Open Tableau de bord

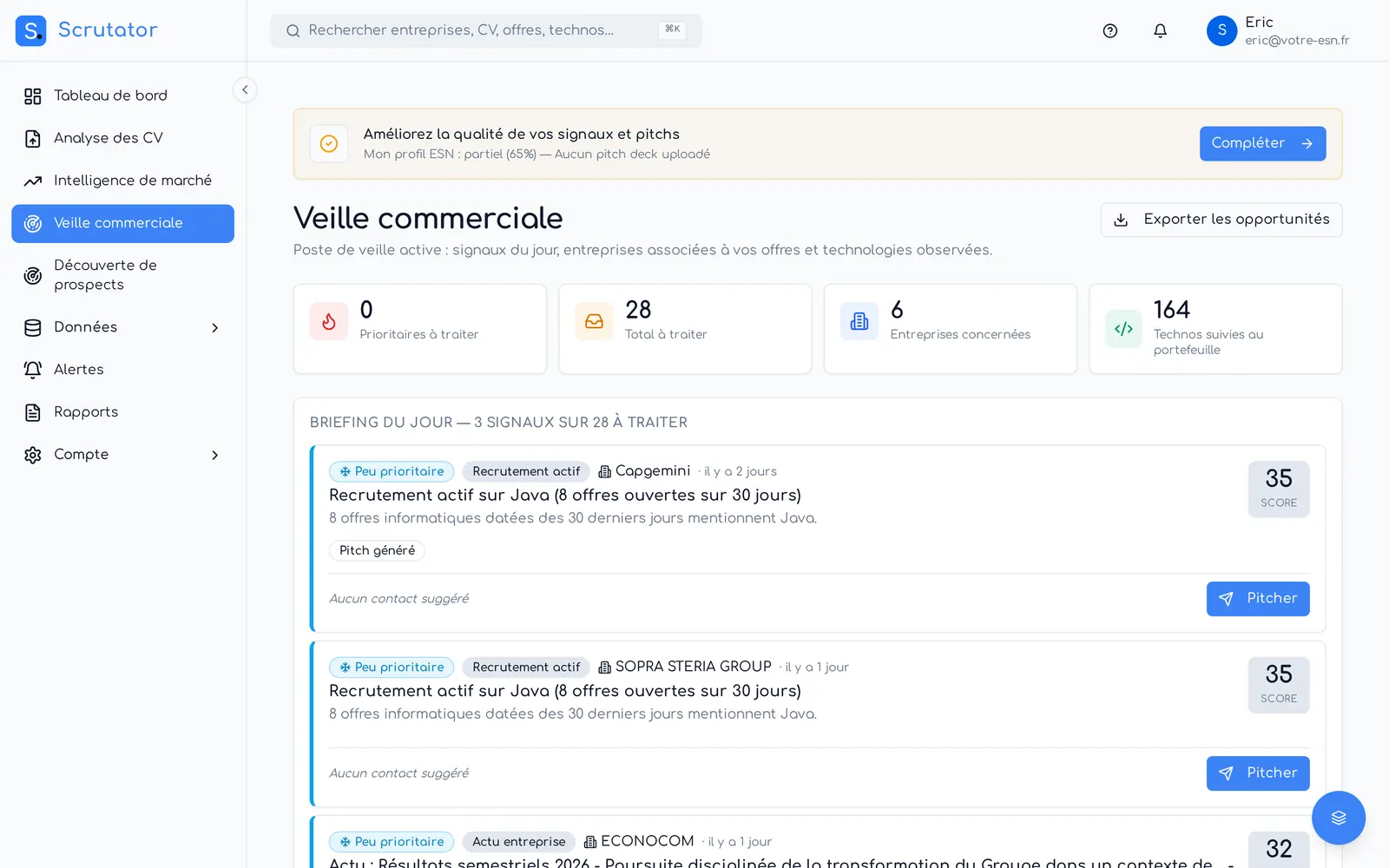122,95
